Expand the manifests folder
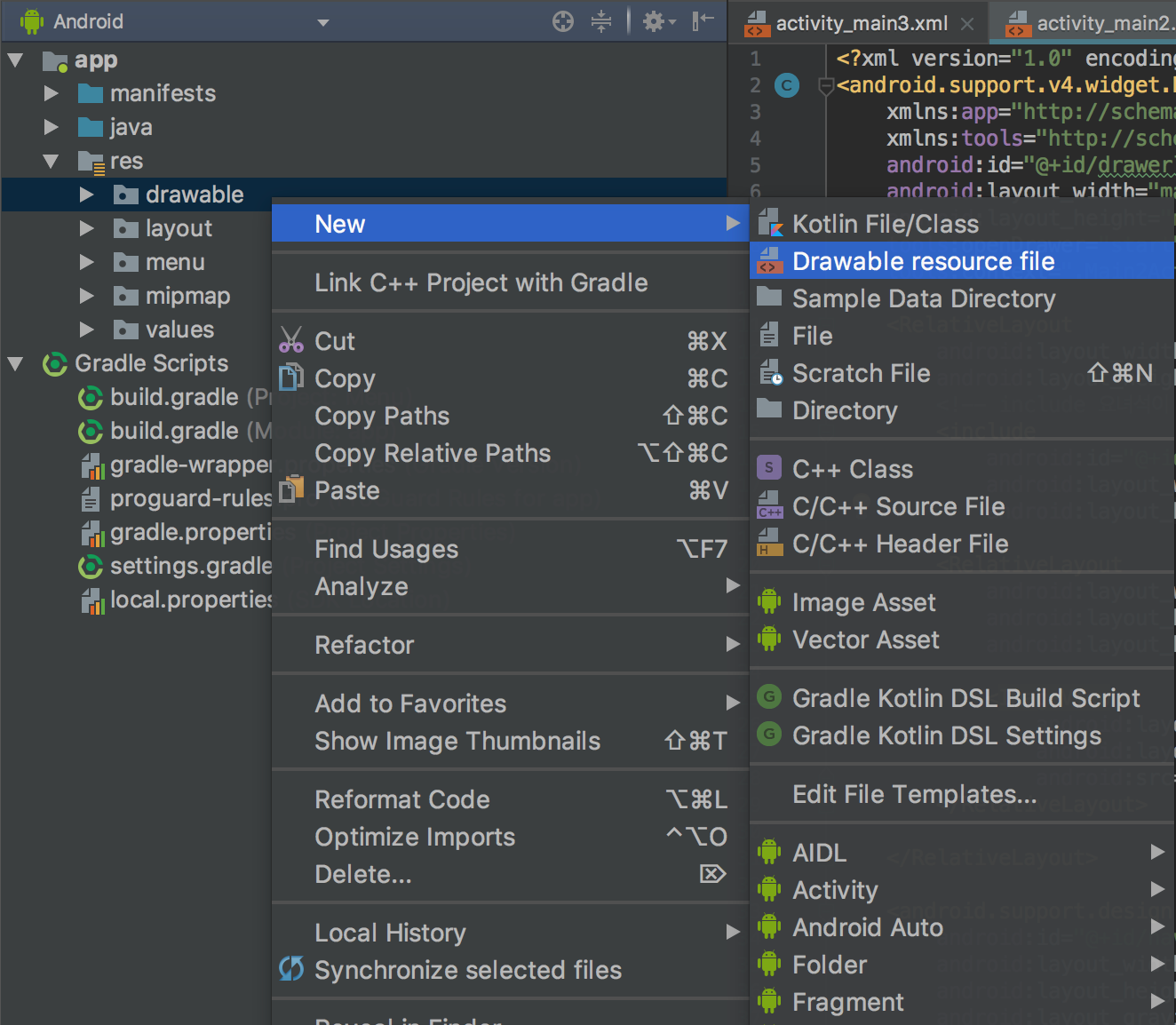The image size is (1176, 1025). (x=52, y=93)
